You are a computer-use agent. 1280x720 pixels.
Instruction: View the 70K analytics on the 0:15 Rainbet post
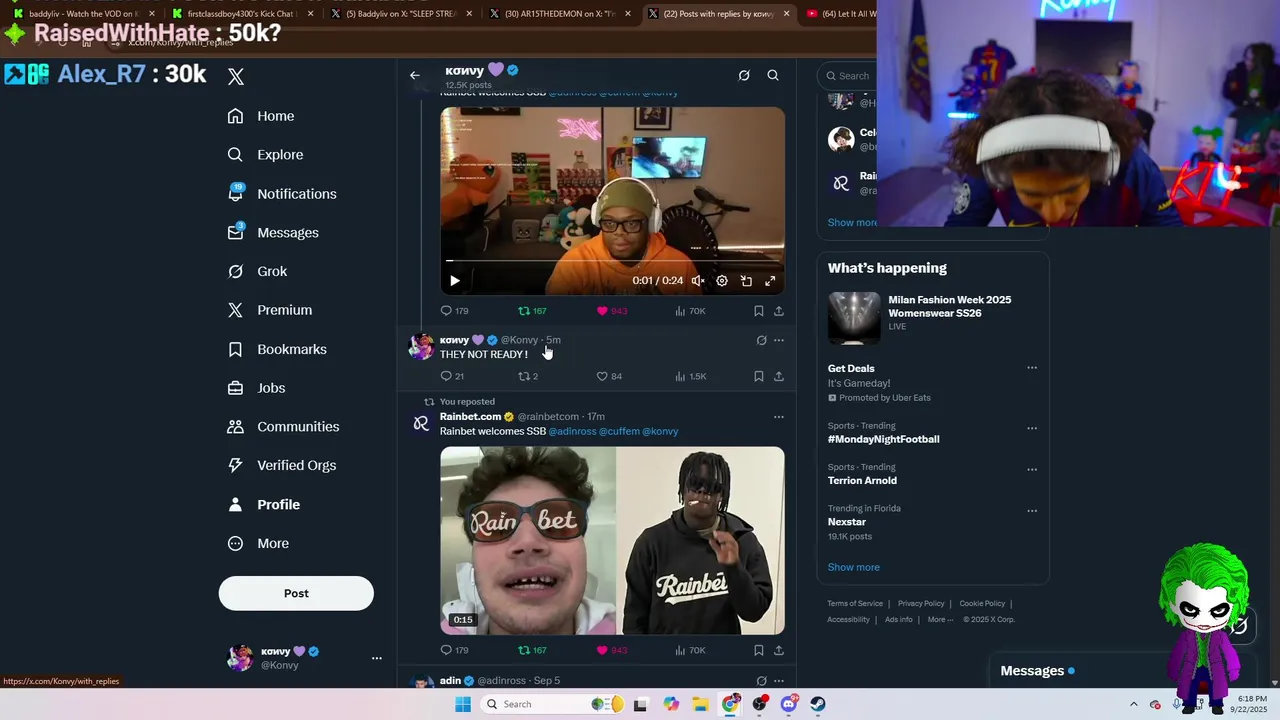[x=691, y=650]
